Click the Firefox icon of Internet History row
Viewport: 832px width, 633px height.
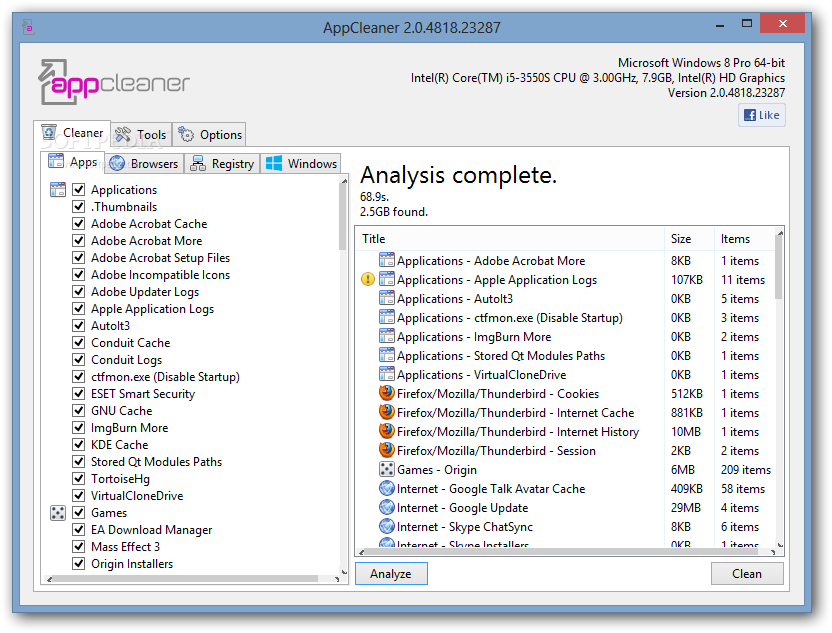(x=387, y=431)
